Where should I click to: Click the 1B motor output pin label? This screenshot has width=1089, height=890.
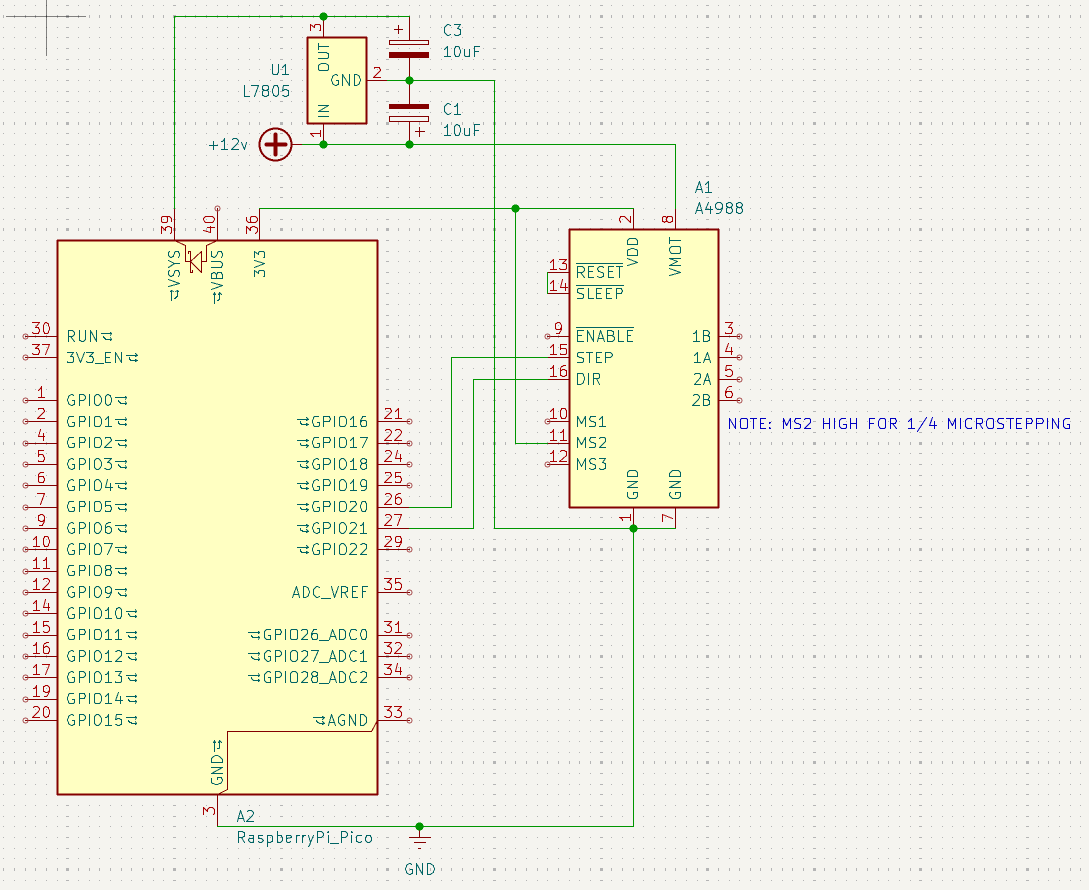click(701, 336)
